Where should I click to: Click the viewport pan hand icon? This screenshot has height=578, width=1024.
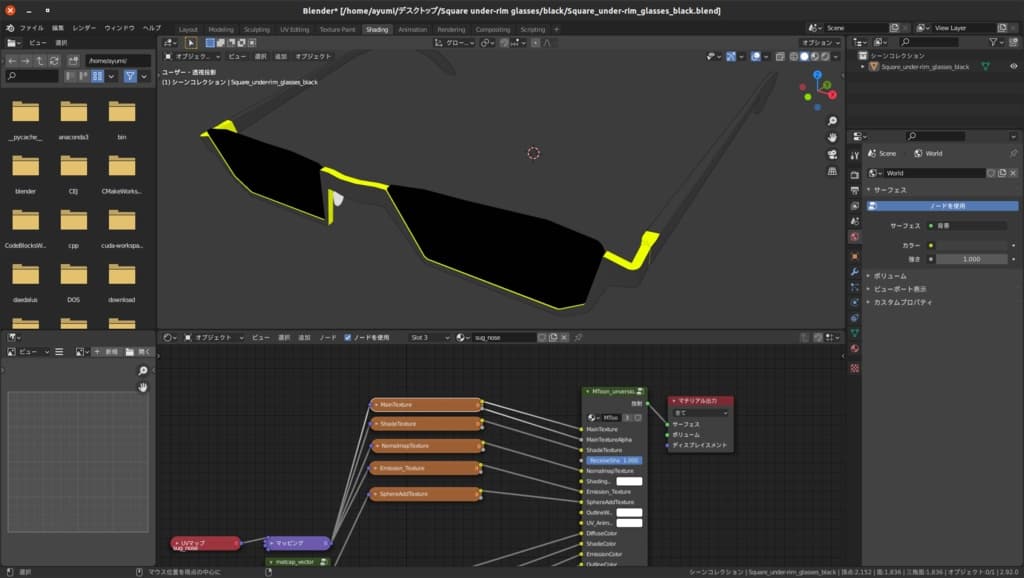pyautogui.click(x=832, y=137)
